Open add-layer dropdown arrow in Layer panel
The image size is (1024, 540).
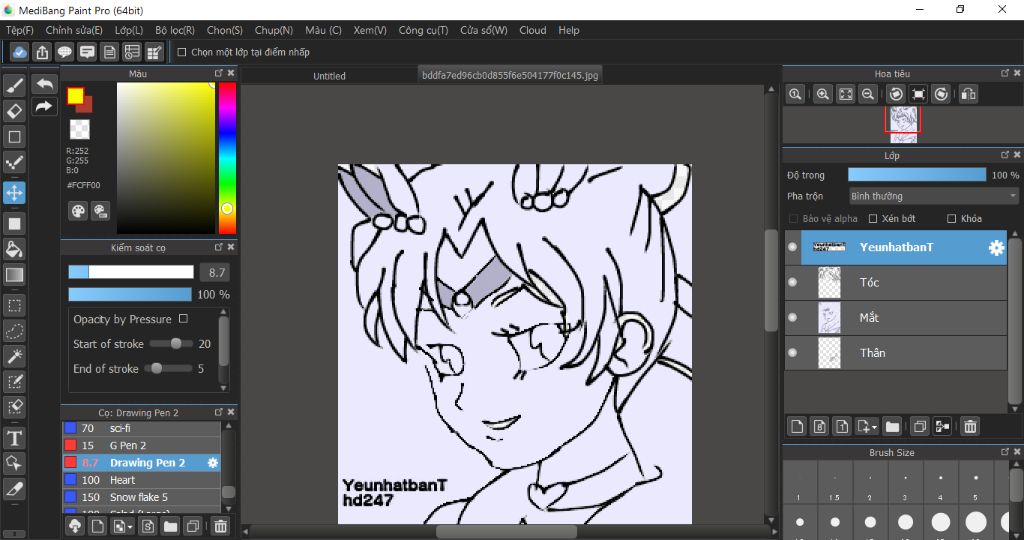click(874, 427)
